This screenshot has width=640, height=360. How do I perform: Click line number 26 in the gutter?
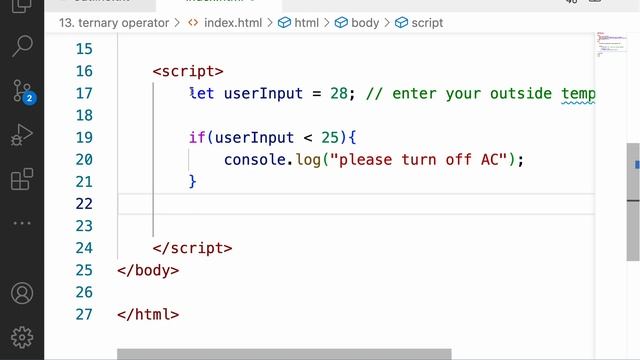(84, 292)
